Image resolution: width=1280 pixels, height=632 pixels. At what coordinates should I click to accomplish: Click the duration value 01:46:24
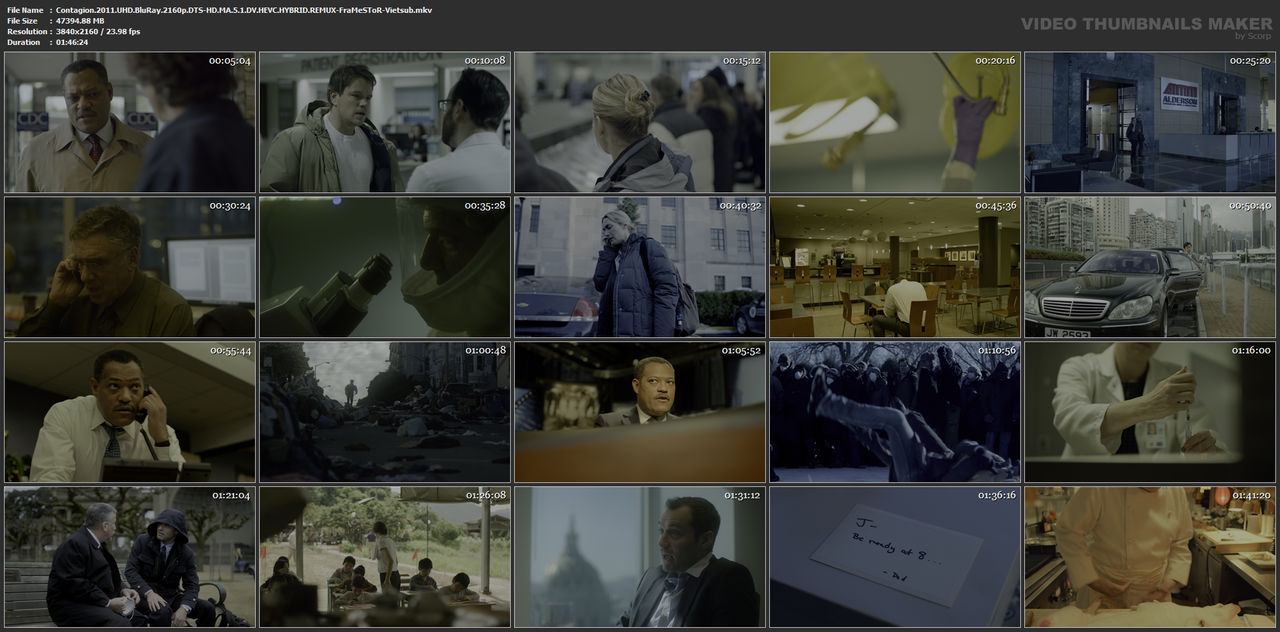pos(72,43)
